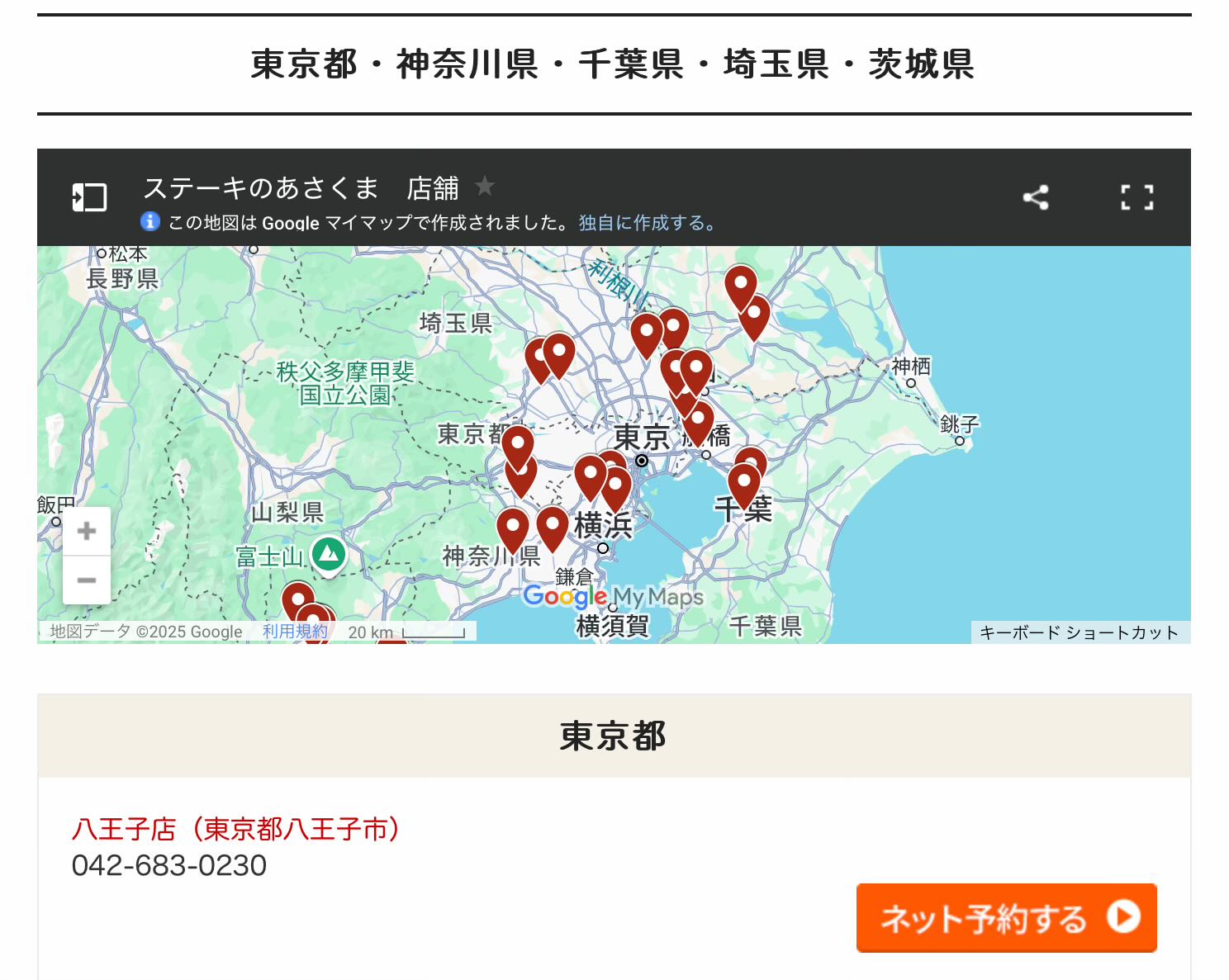Click the 秩父多摩甲斐国立公園 park label
The width and height of the screenshot is (1229, 980).
(345, 383)
